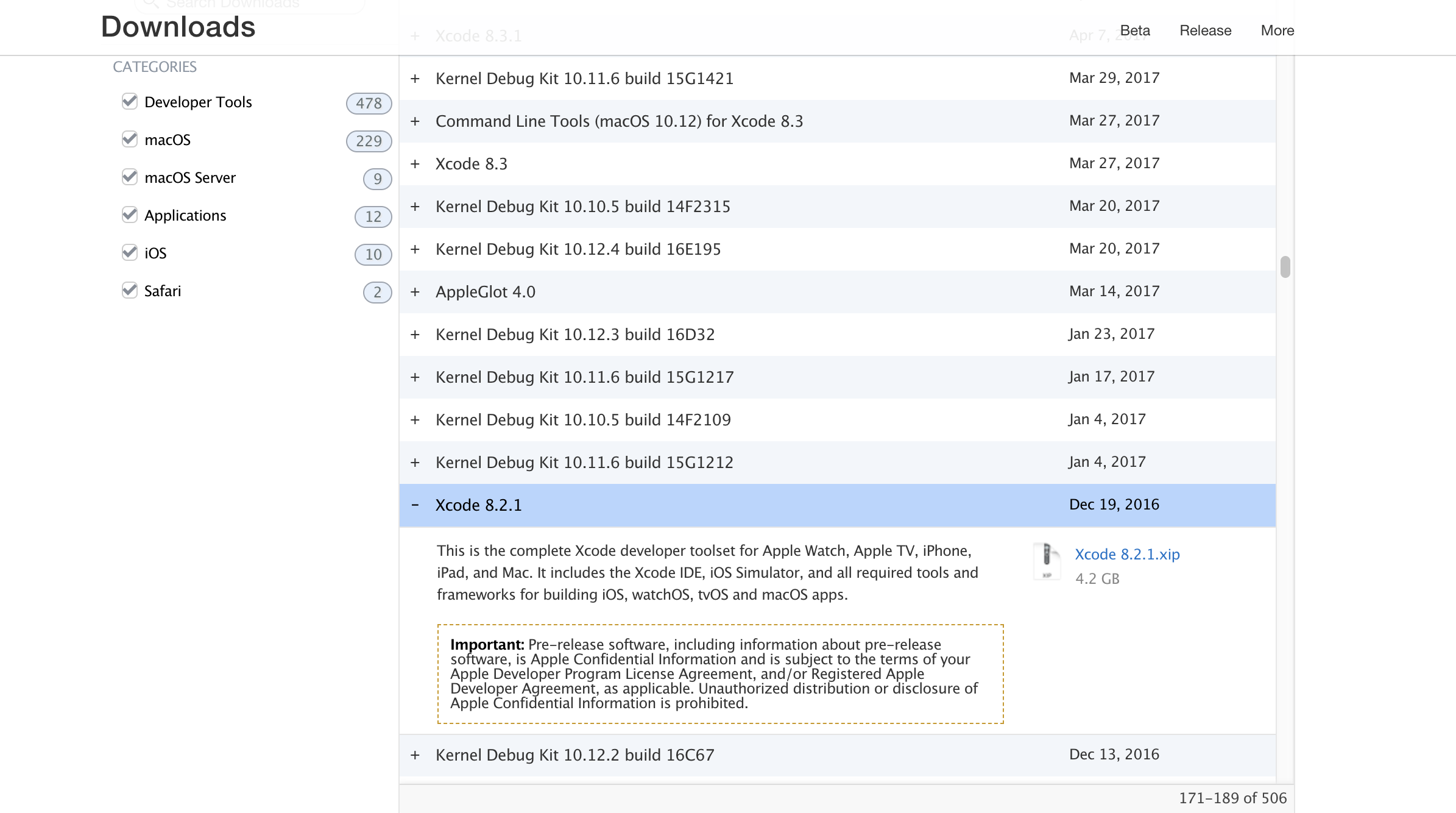Expand the Xcode 8.3.1 entry
The image size is (1456, 813).
click(415, 35)
